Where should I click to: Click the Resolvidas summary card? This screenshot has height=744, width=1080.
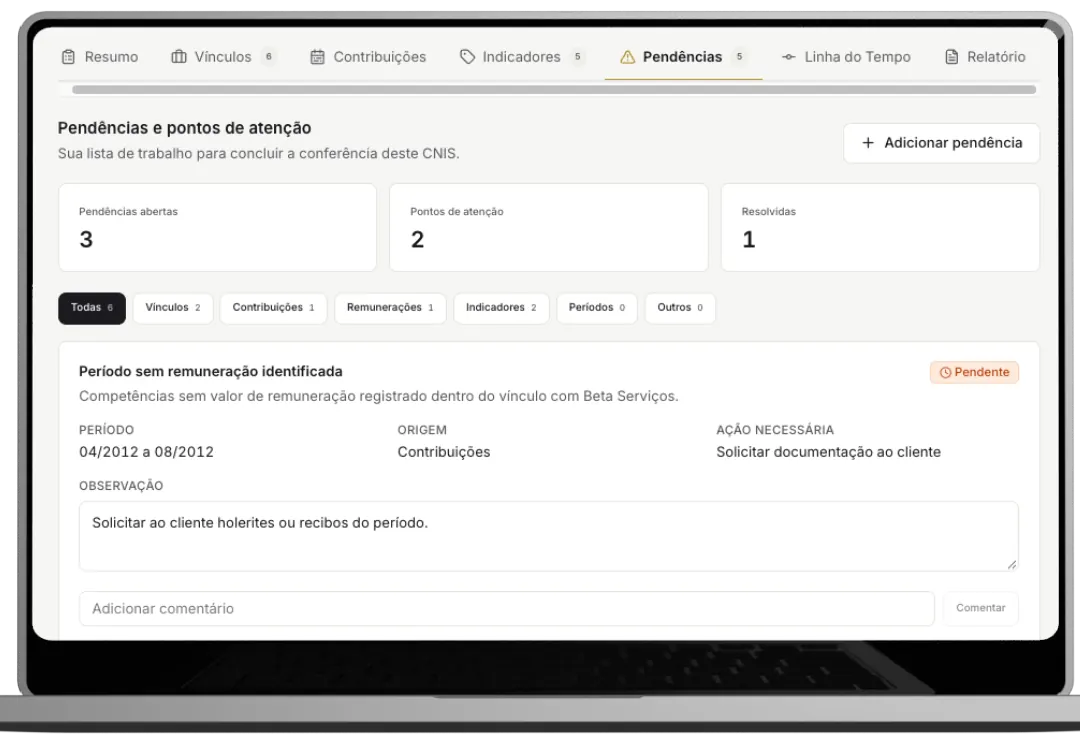tap(880, 227)
